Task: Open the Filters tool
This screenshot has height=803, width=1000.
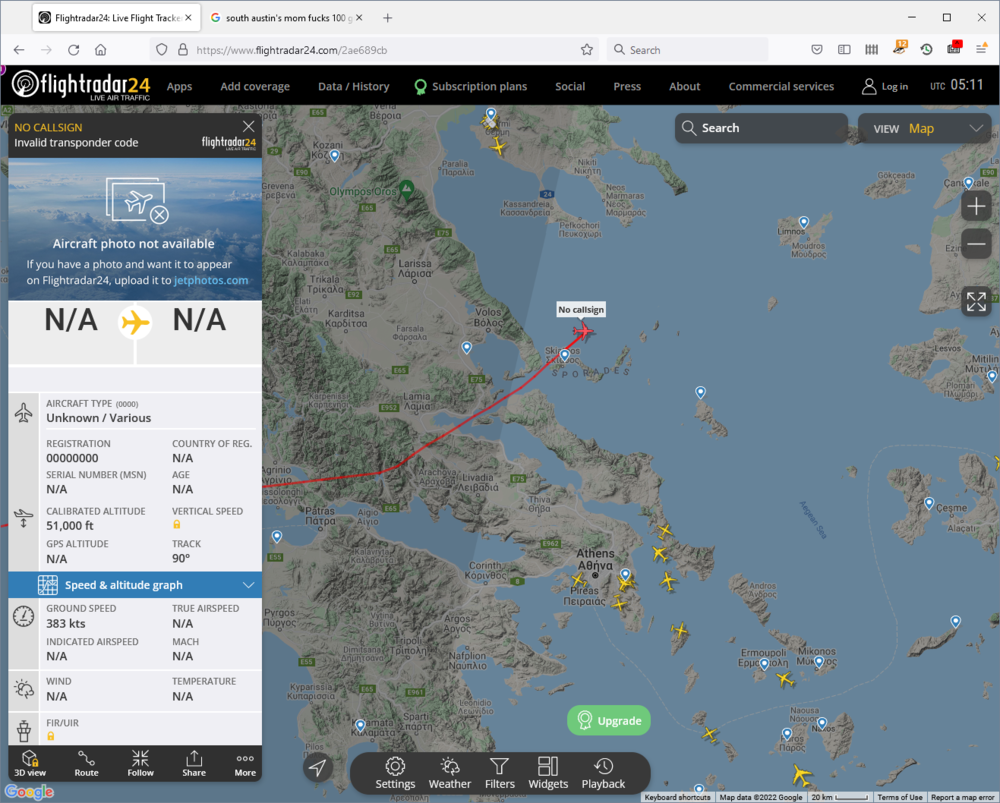Action: click(x=499, y=773)
